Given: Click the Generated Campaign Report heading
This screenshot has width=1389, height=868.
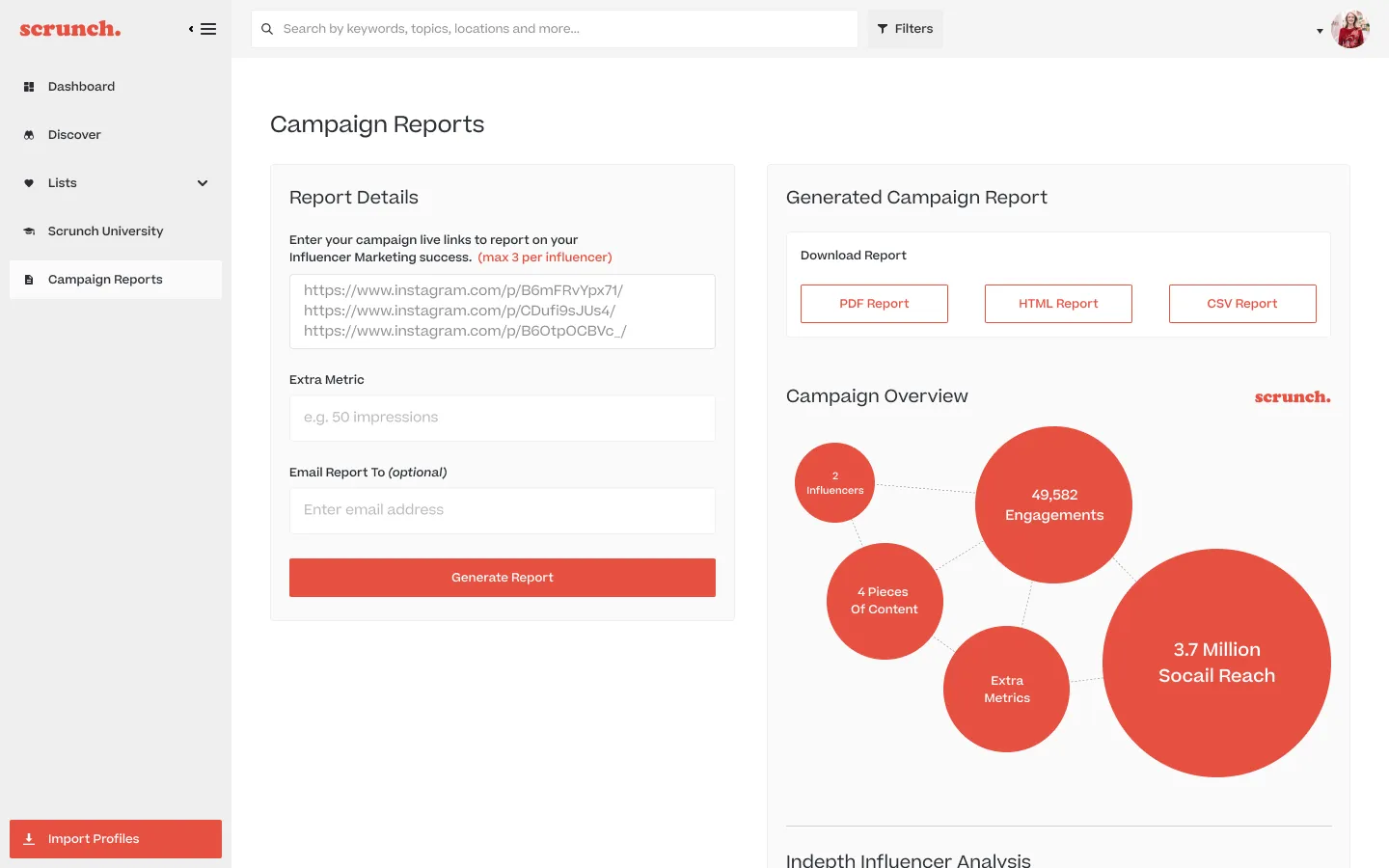Looking at the screenshot, I should point(916,198).
